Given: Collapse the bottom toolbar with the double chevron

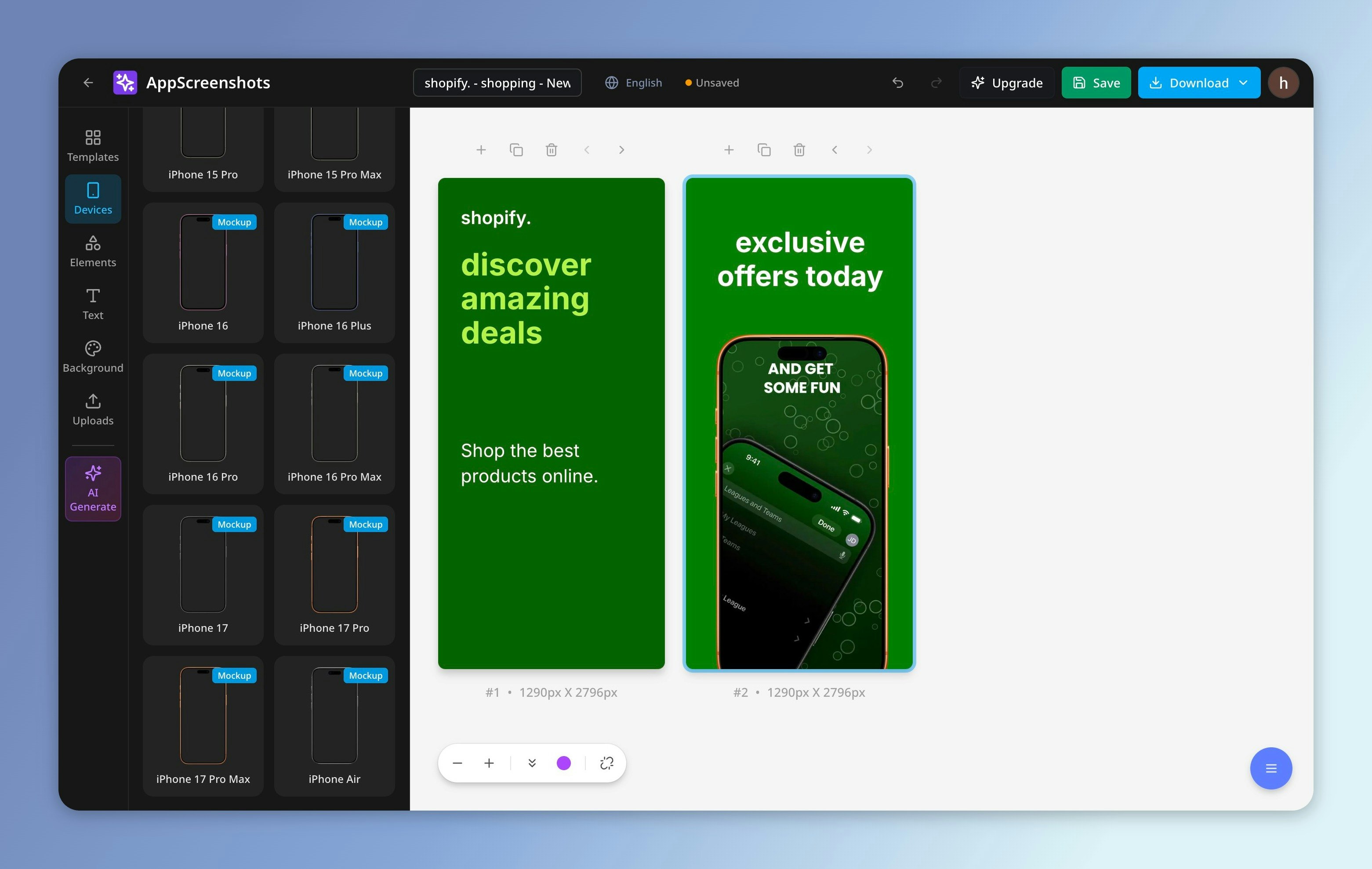Looking at the screenshot, I should coord(532,763).
